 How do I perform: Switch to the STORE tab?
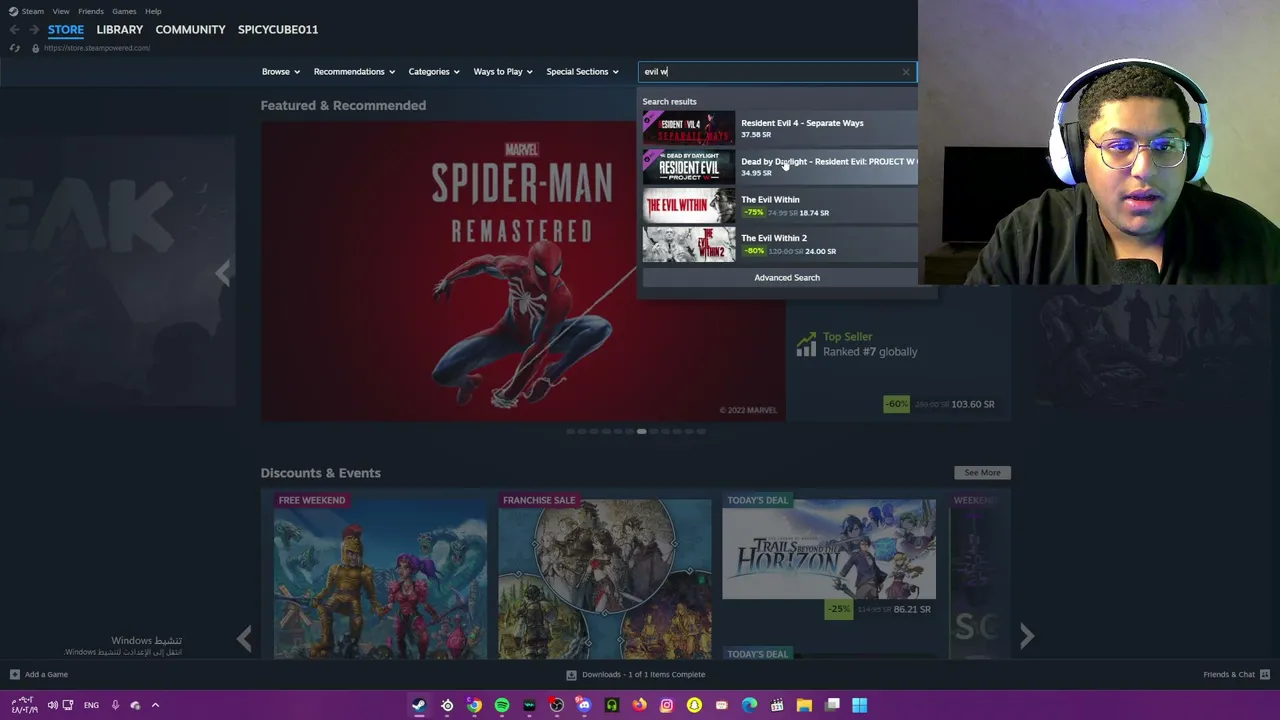tap(66, 30)
